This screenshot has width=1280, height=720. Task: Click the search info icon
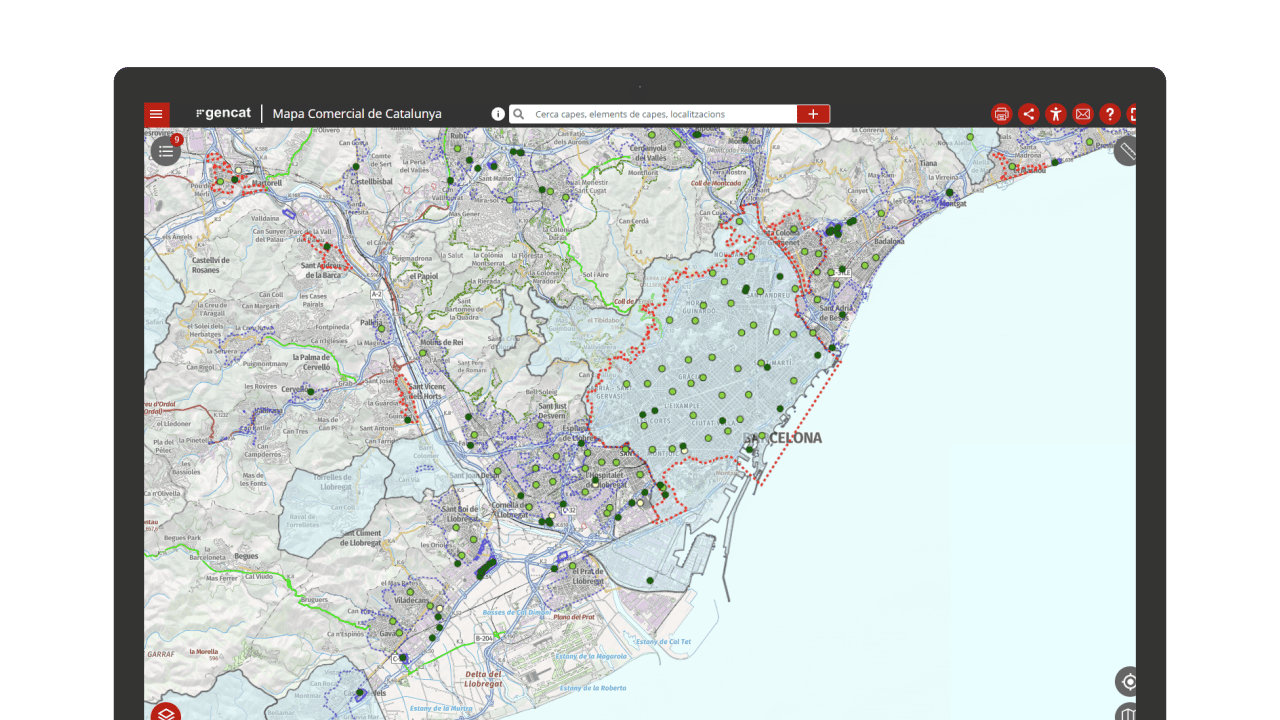click(498, 114)
